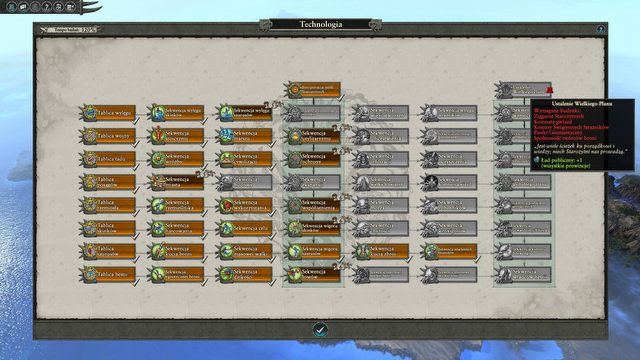This screenshot has height=360, width=640.
Task: Confirm with the round checkmark button
Action: (320, 329)
